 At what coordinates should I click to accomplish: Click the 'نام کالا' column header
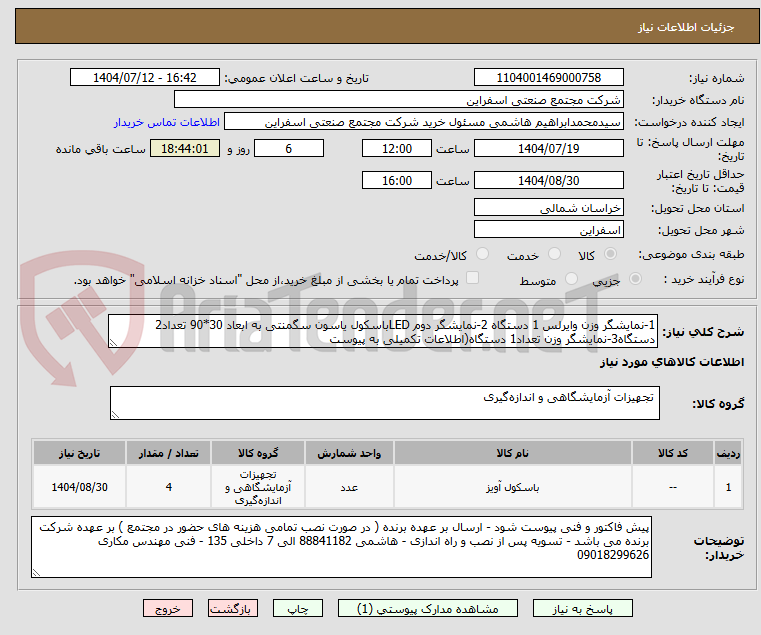click(x=513, y=453)
